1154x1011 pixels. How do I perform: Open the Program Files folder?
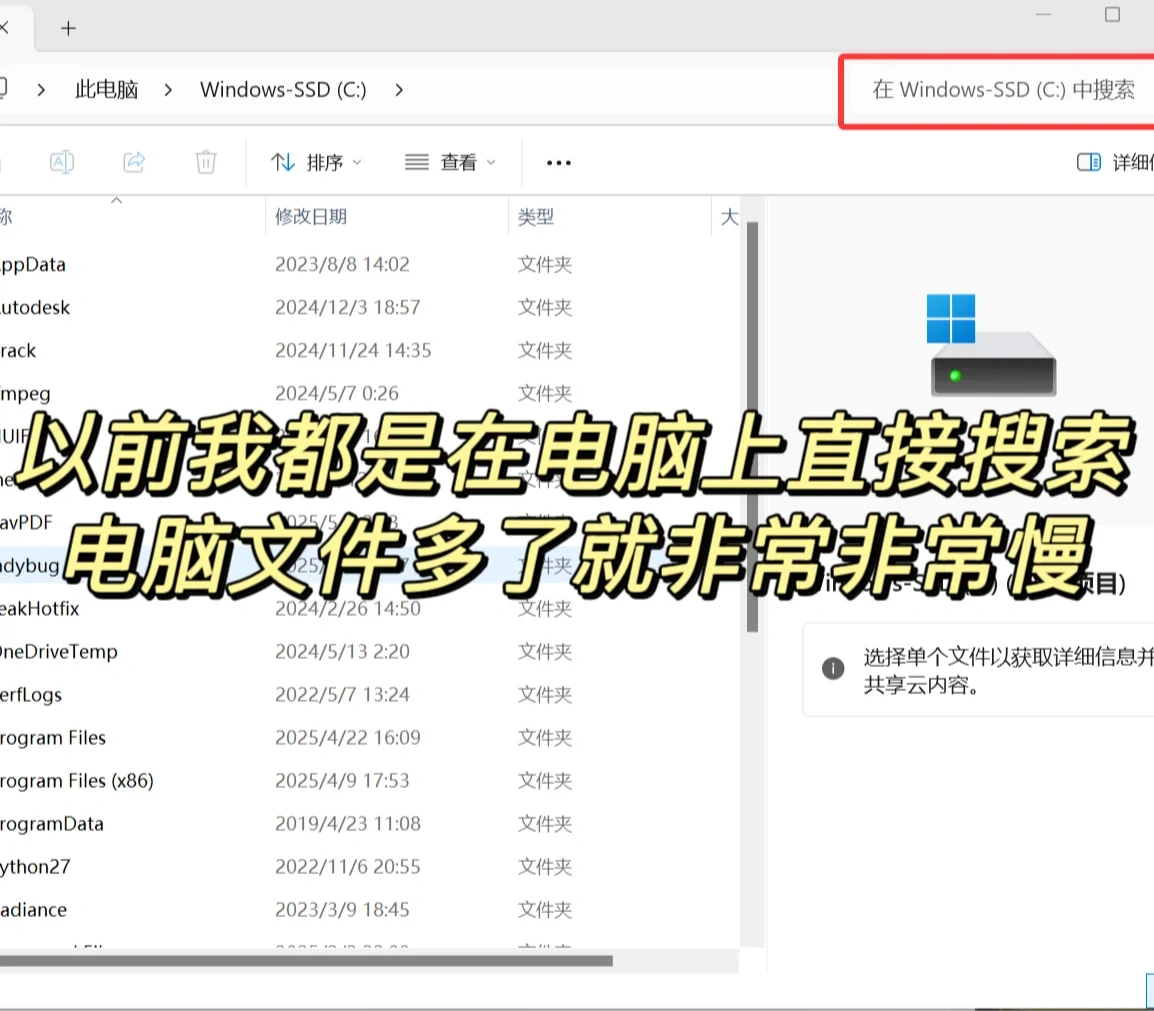[53, 737]
